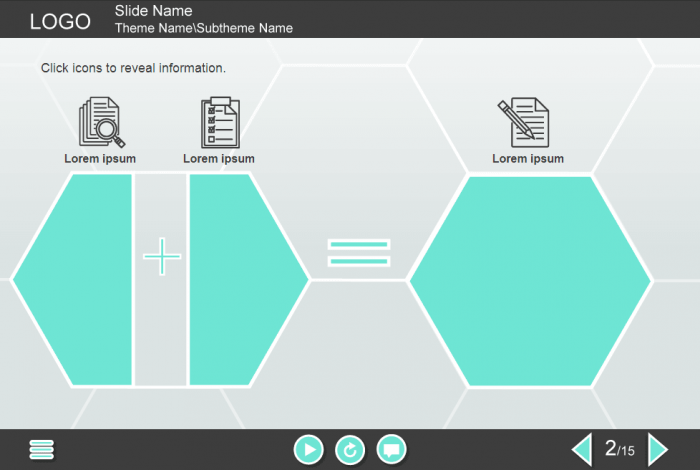700x470 pixels.
Task: Advance to next slide with right arrow
Action: click(x=657, y=450)
